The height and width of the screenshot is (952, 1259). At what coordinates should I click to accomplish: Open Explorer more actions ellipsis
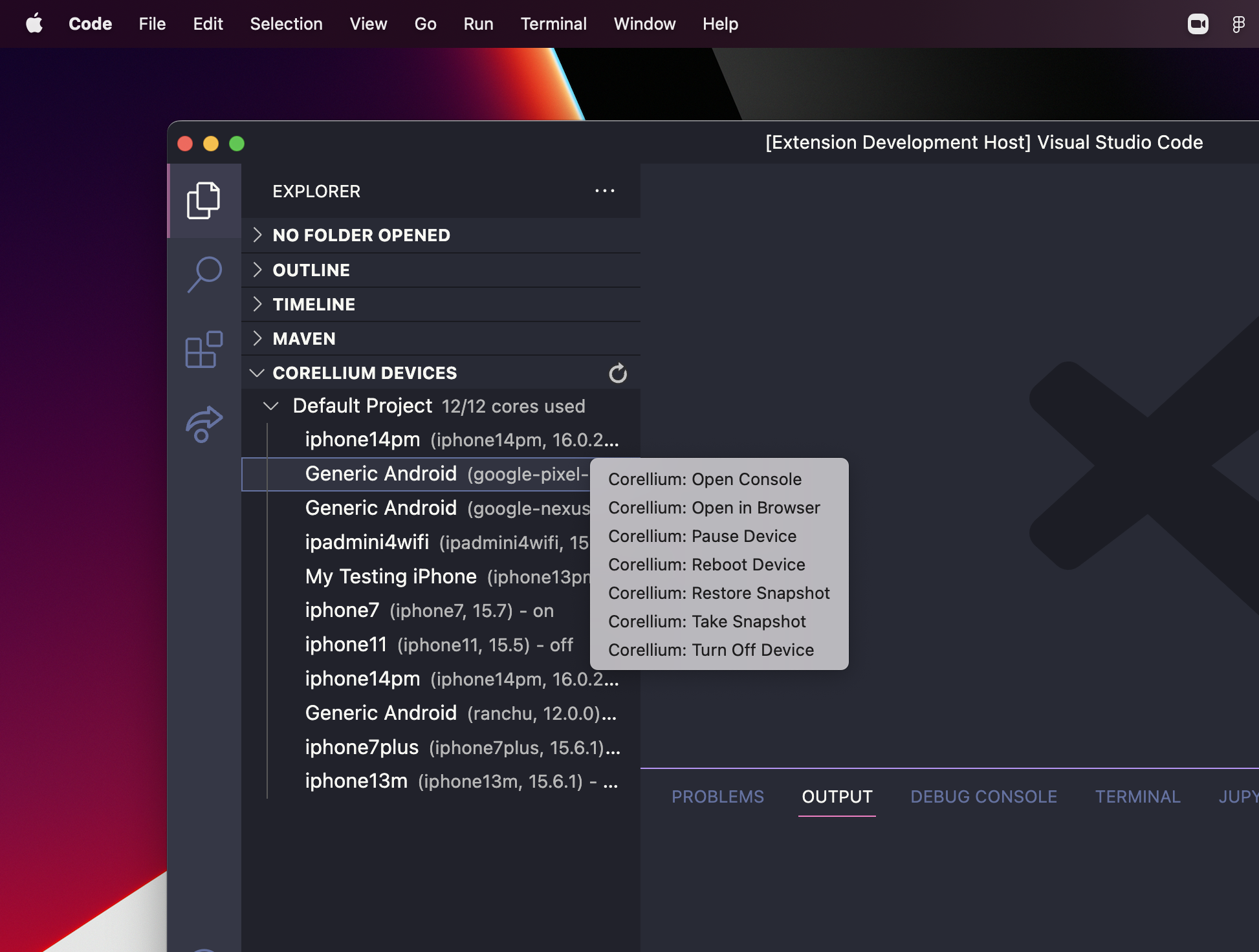click(604, 191)
